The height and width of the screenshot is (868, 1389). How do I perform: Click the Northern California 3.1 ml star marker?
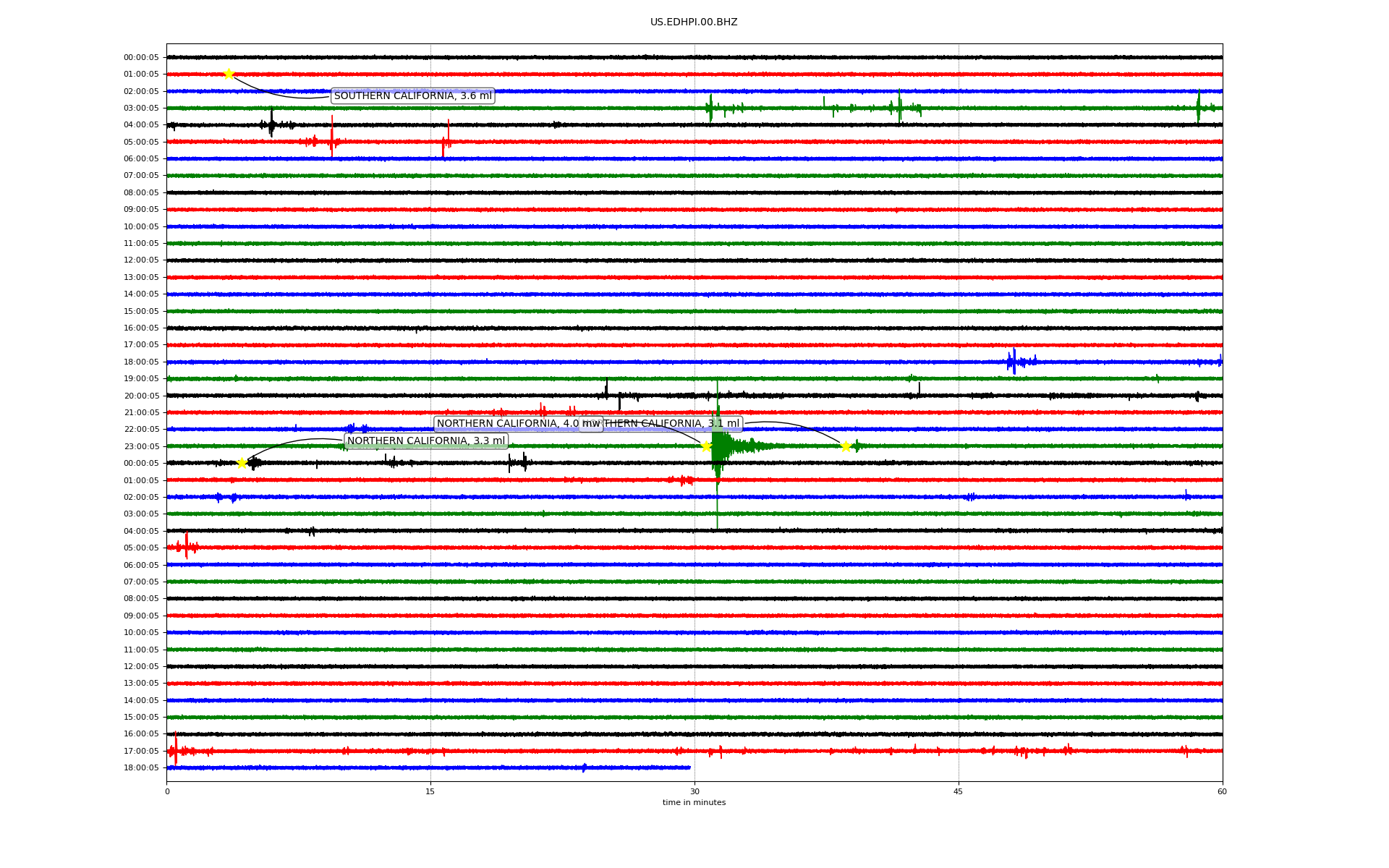tap(846, 446)
